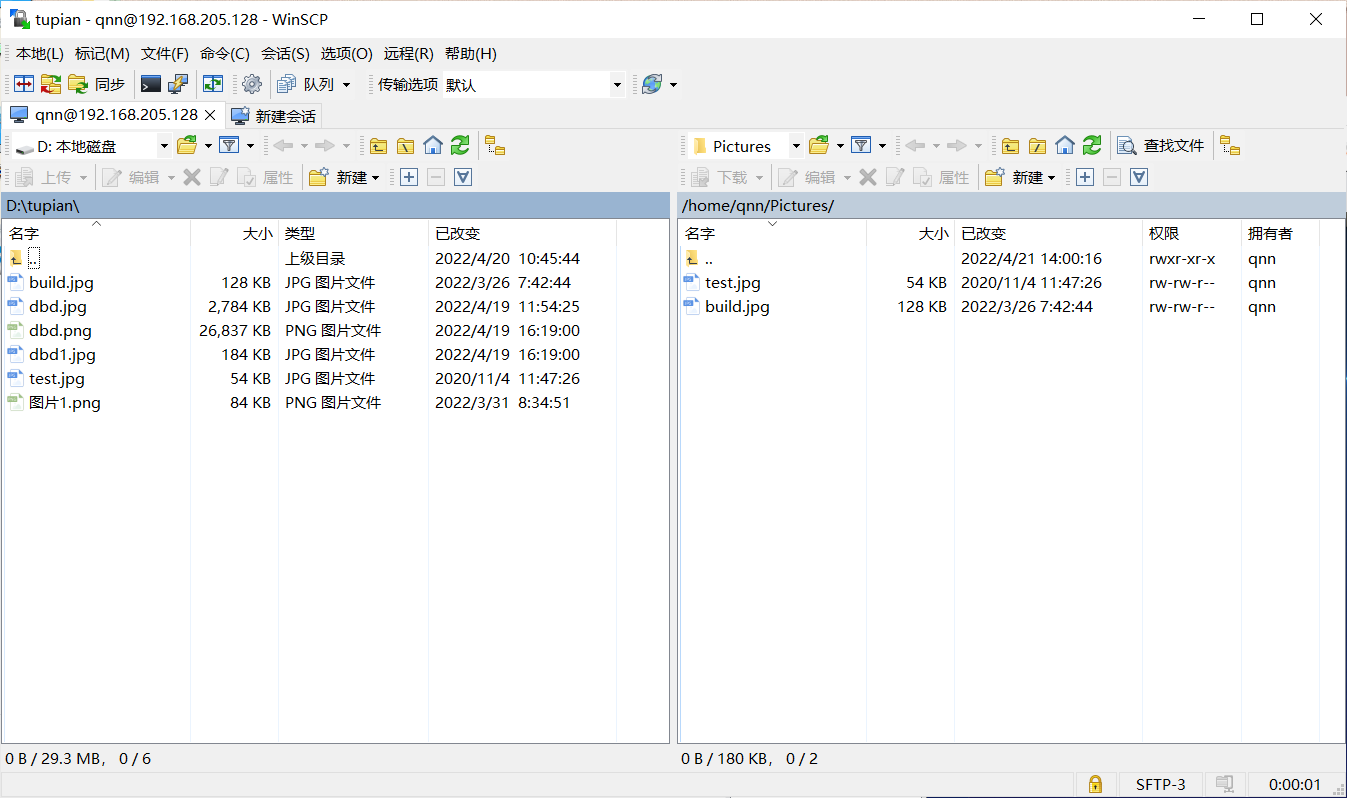Click the globe refresh icon in main toolbar
This screenshot has height=798, width=1347.
(x=652, y=85)
